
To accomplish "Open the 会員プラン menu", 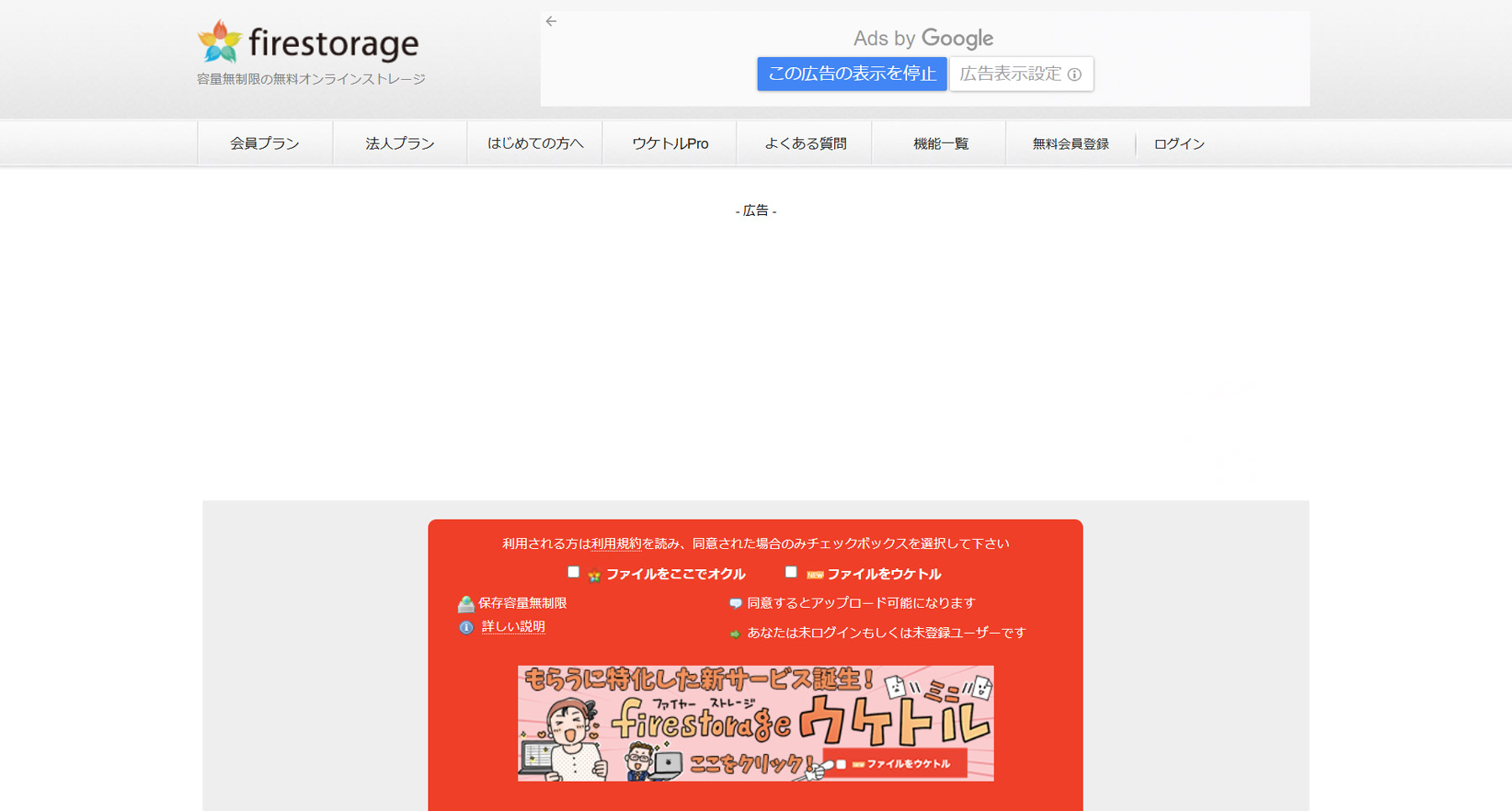I will pos(265,144).
